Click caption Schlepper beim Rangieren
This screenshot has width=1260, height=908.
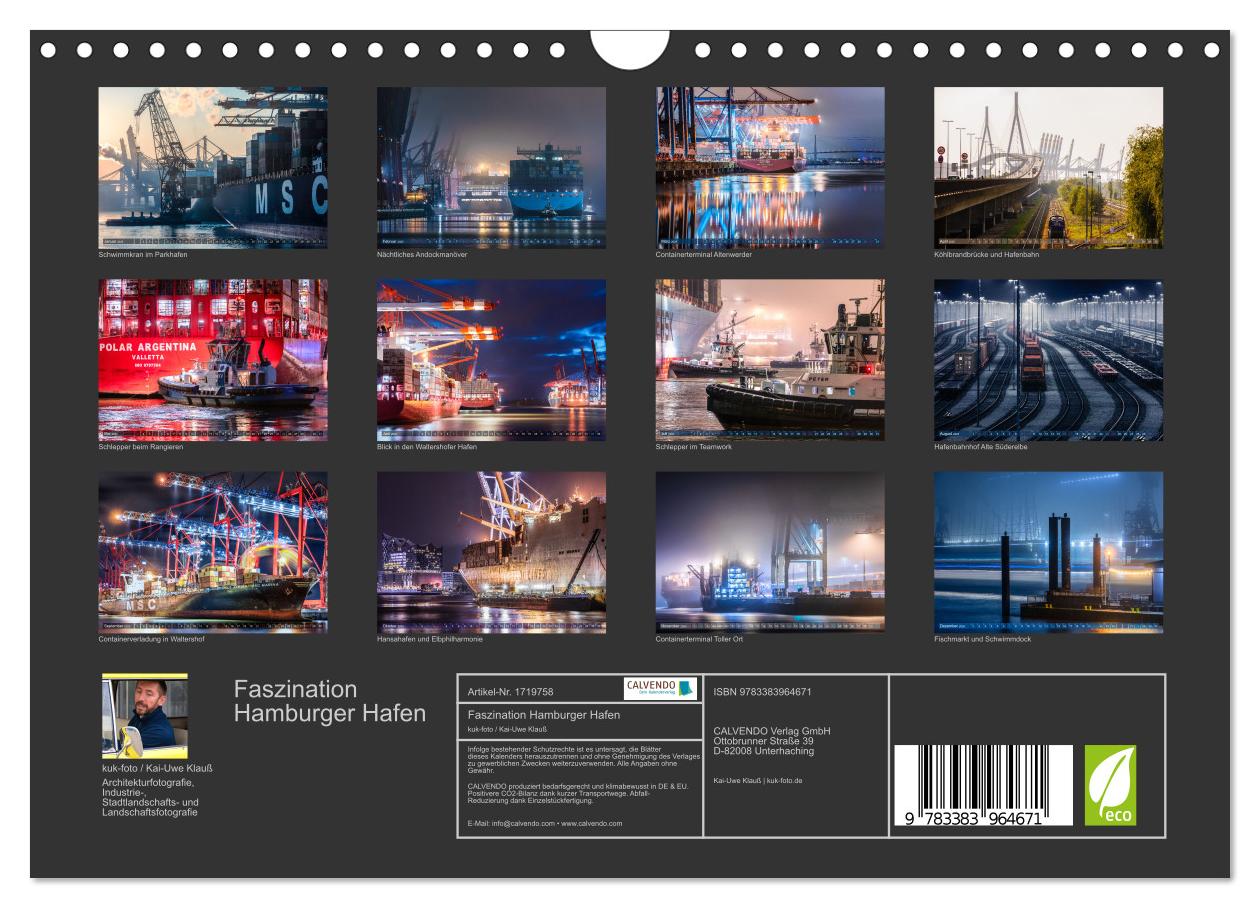(141, 447)
